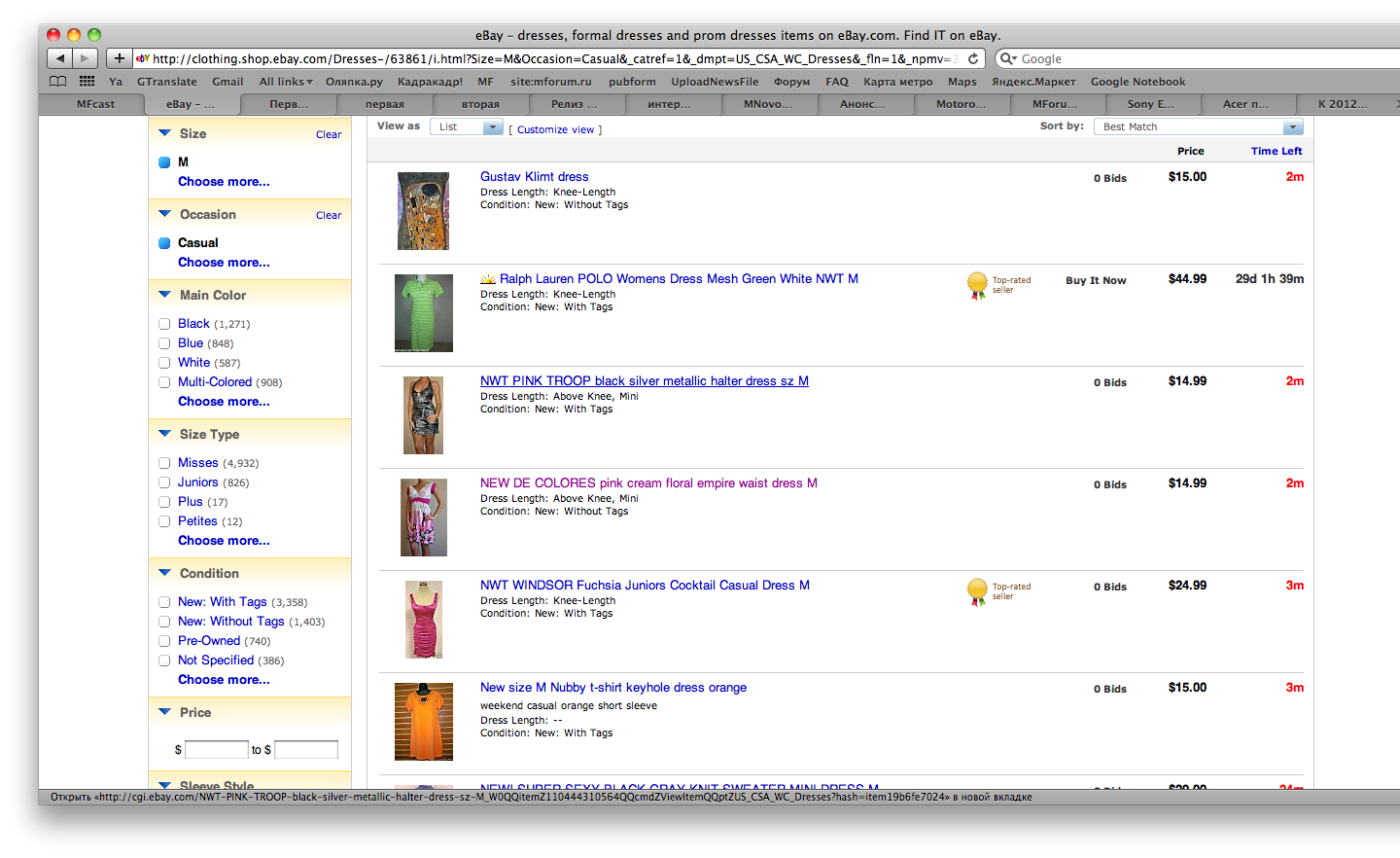
Task: Click the add bookmark plus button
Action: coord(119,58)
